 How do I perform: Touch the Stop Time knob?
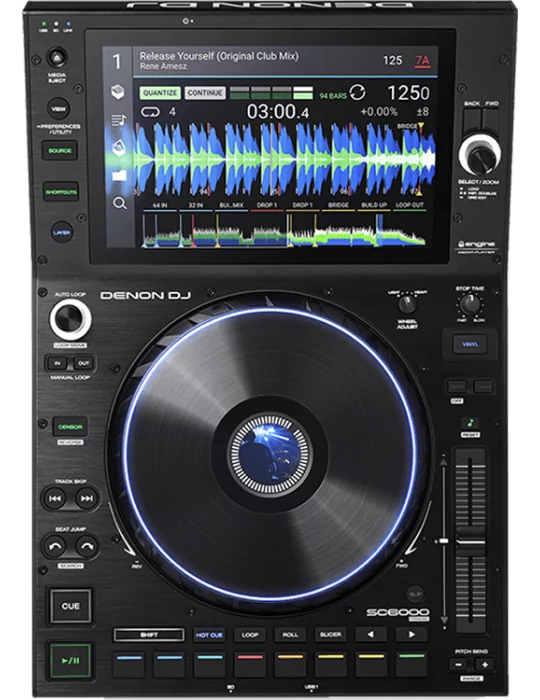pos(469,304)
